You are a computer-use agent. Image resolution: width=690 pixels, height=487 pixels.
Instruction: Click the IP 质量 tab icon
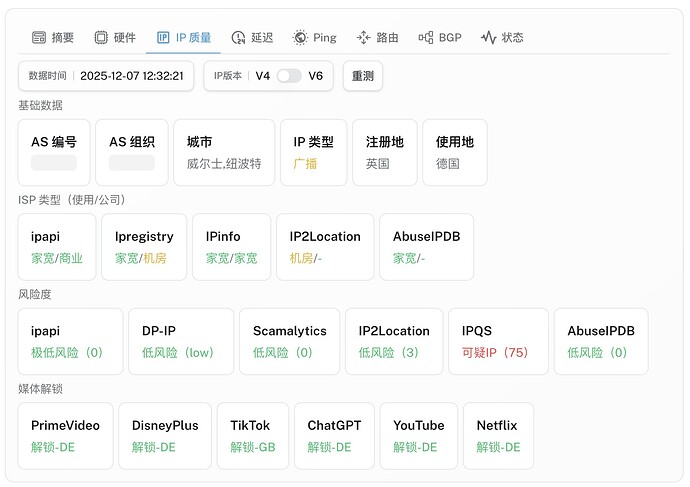coord(163,37)
